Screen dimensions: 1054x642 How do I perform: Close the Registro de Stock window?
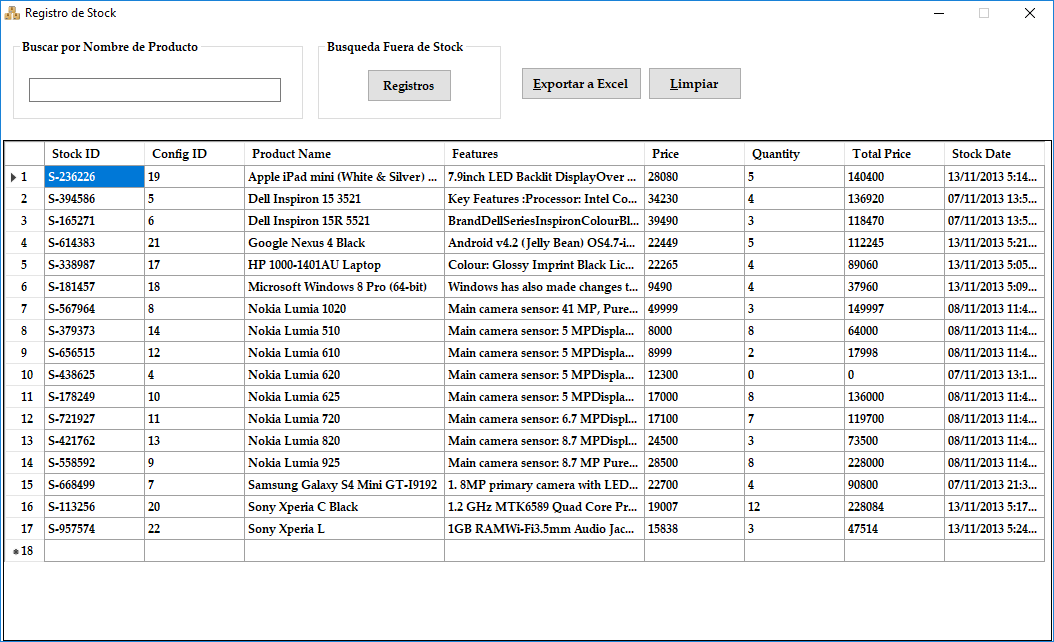pos(1030,13)
